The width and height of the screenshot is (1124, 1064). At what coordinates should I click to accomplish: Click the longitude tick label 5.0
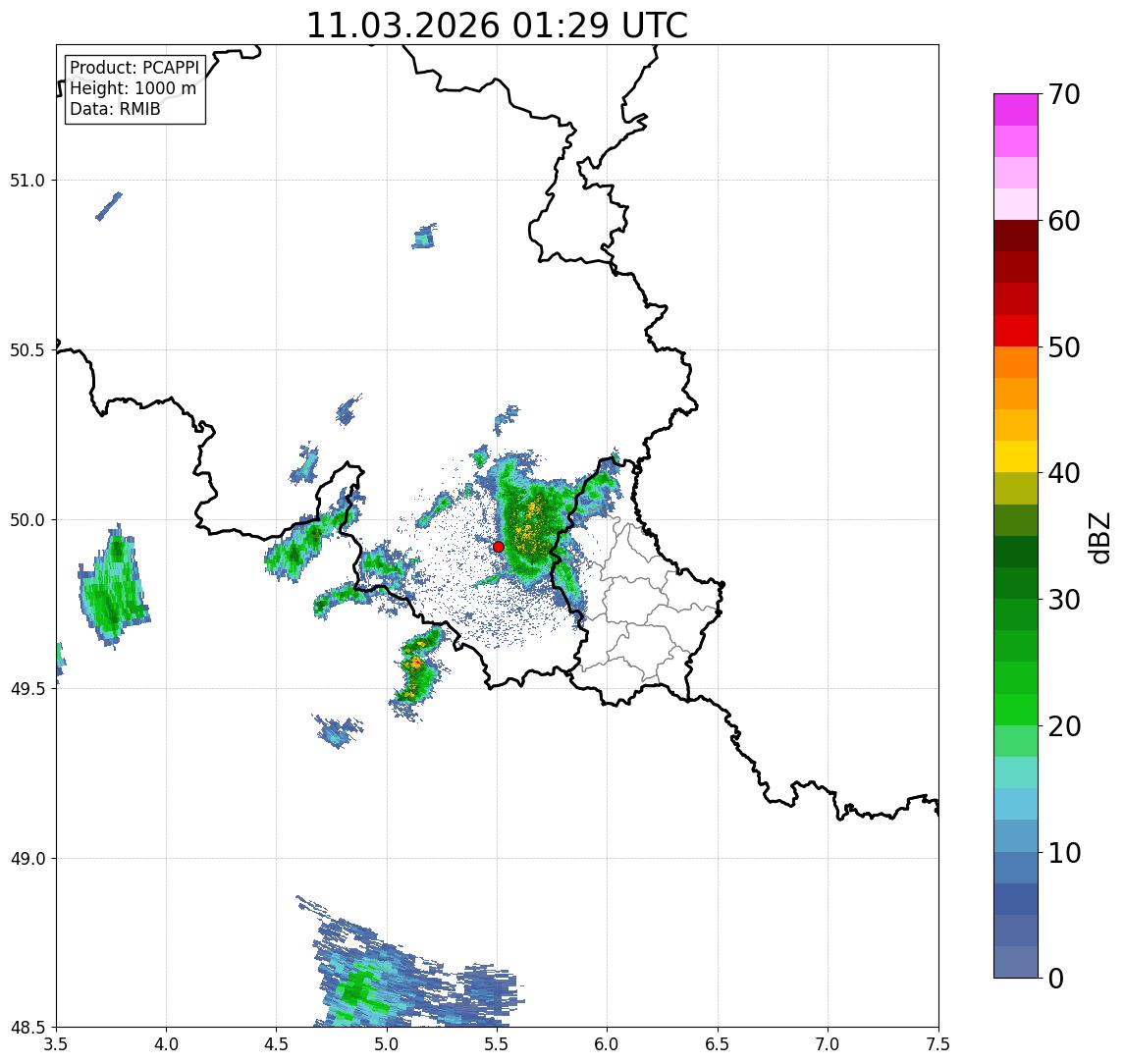387,1044
